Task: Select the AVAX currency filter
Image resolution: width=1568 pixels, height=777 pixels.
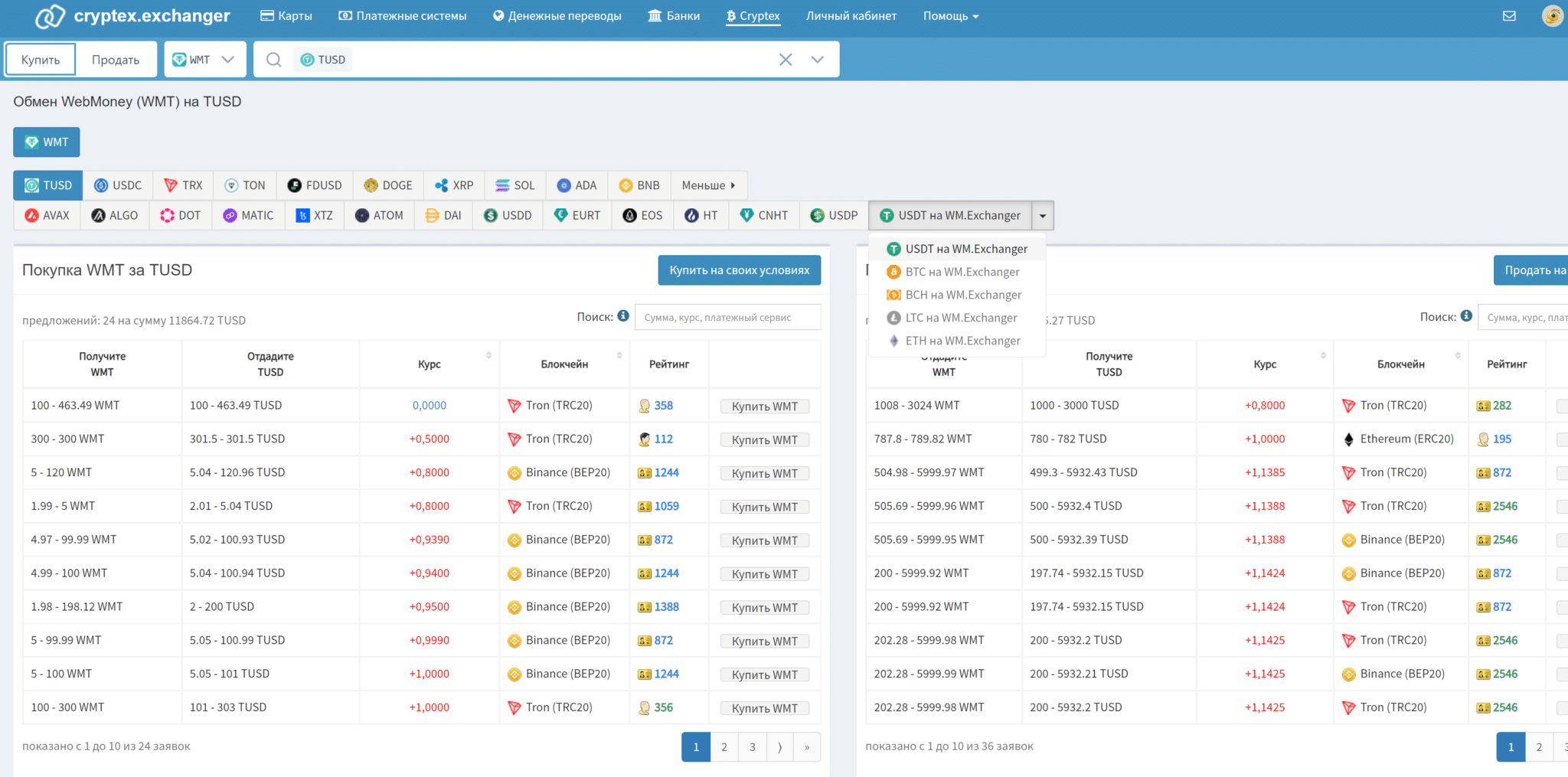Action: click(47, 216)
